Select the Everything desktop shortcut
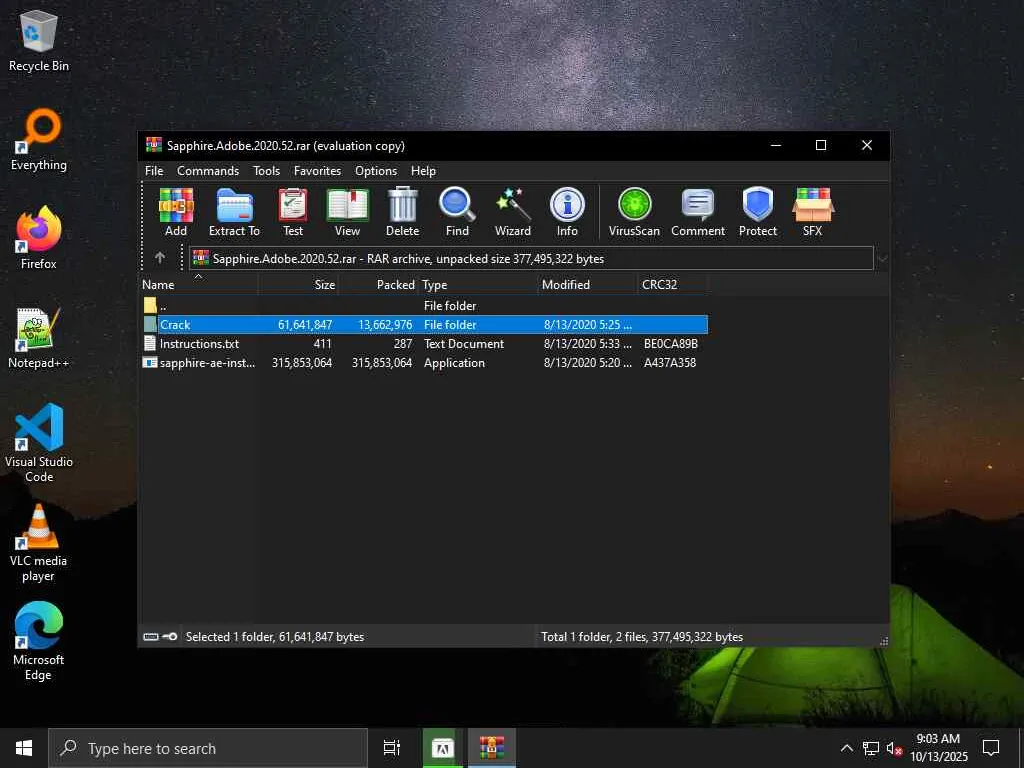The height and width of the screenshot is (768, 1024). (x=39, y=140)
